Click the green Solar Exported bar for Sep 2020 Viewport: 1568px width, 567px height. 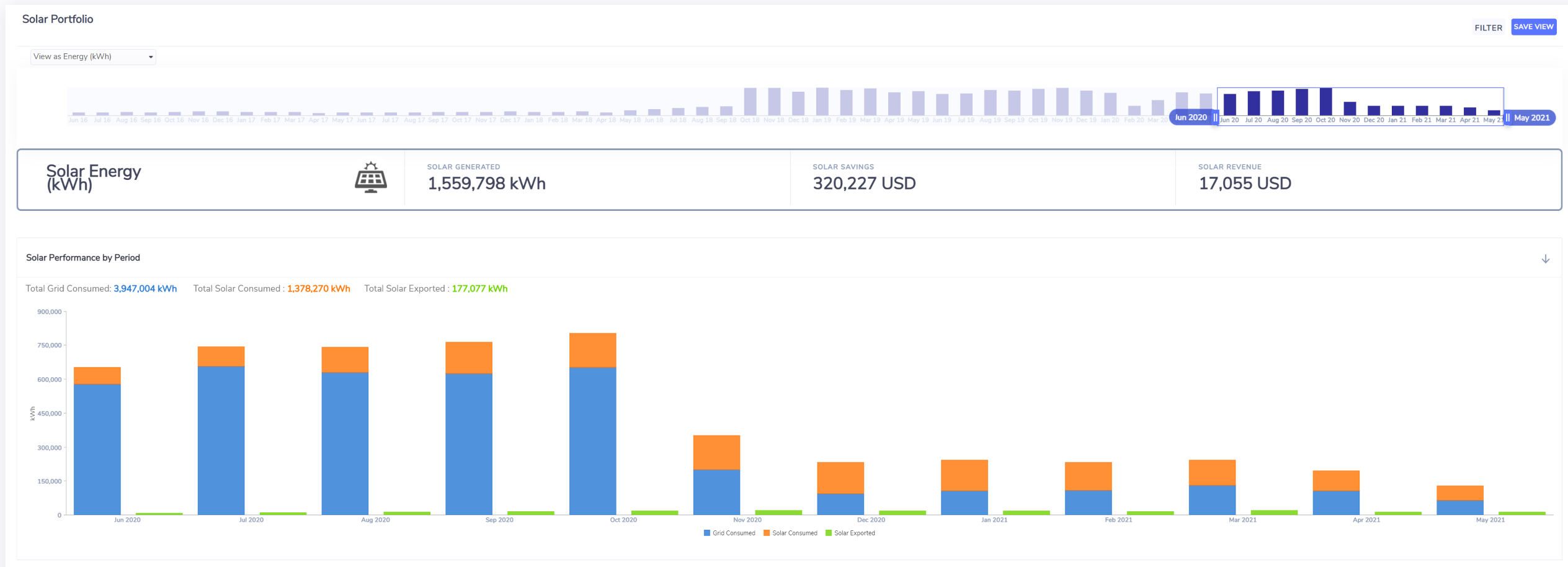[x=531, y=513]
